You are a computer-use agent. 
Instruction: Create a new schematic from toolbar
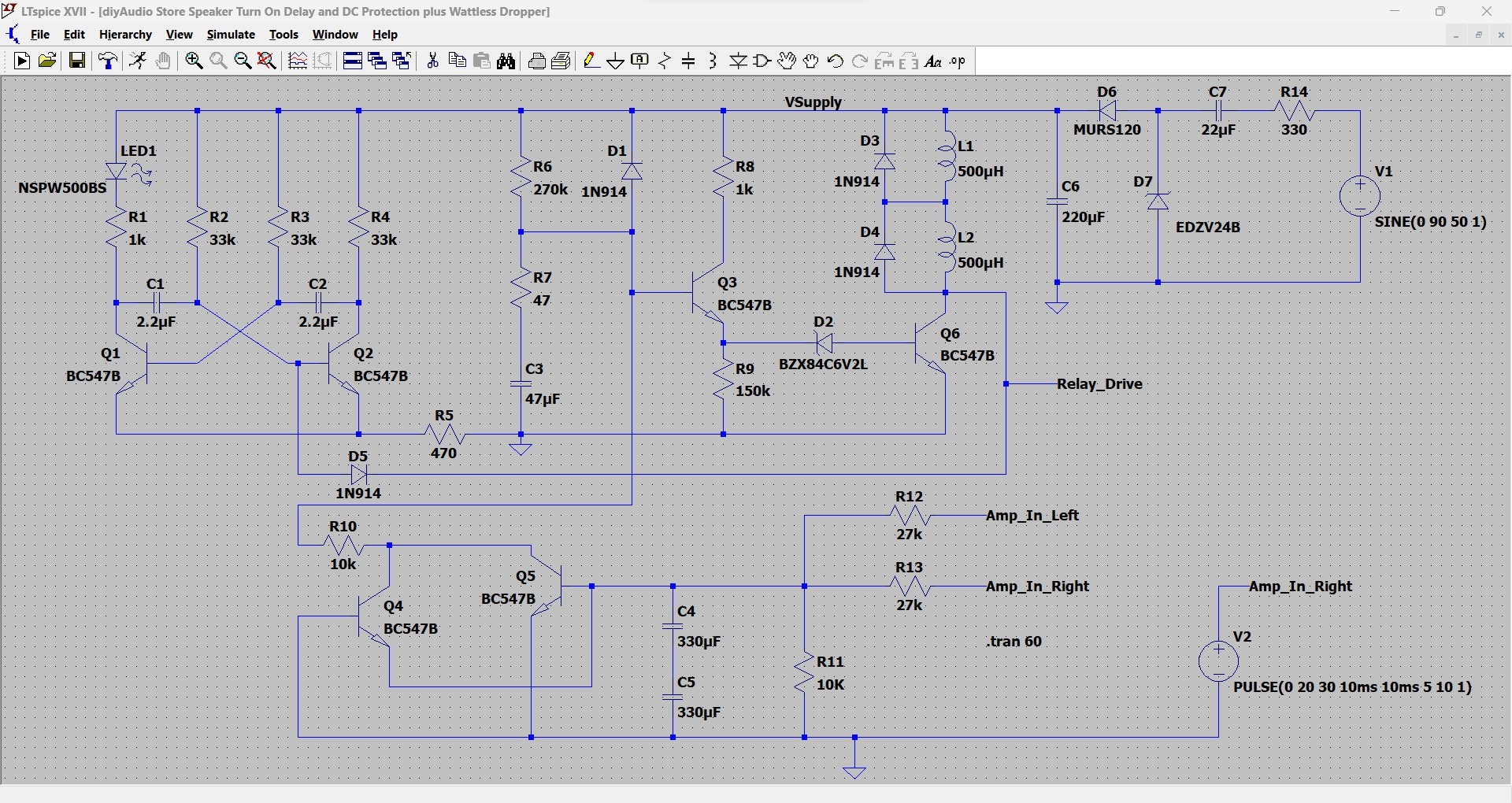pos(22,61)
